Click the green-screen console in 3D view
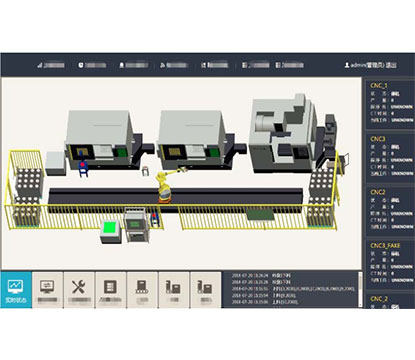The height and width of the screenshot is (360, 415). pyautogui.click(x=111, y=231)
